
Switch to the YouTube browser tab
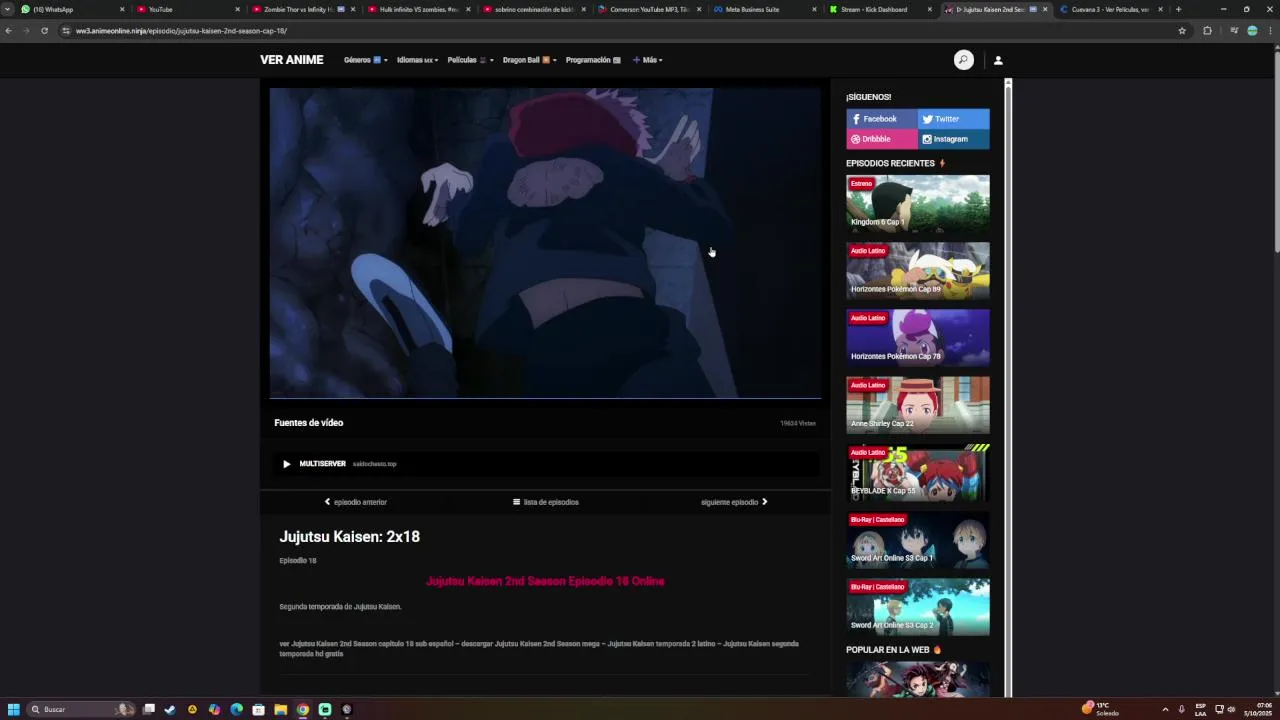click(x=187, y=9)
